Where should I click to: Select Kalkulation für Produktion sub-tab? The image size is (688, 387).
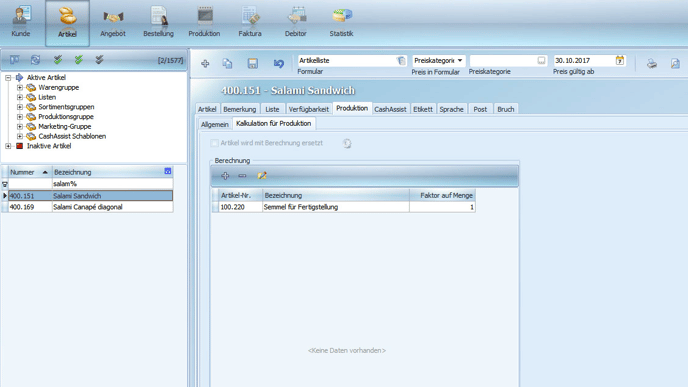point(274,124)
